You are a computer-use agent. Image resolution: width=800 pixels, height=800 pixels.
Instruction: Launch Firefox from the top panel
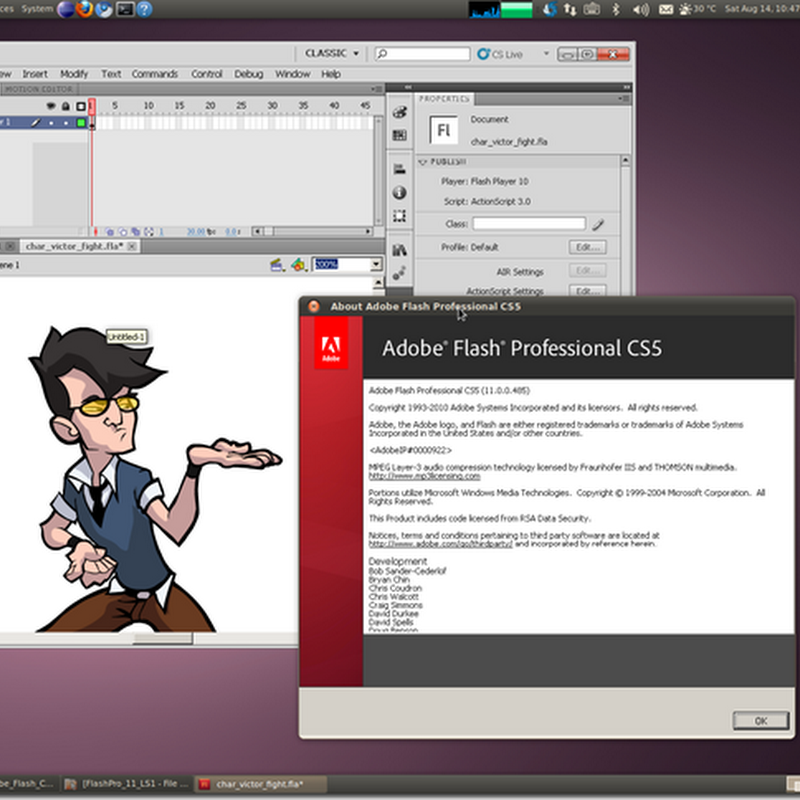tap(84, 9)
